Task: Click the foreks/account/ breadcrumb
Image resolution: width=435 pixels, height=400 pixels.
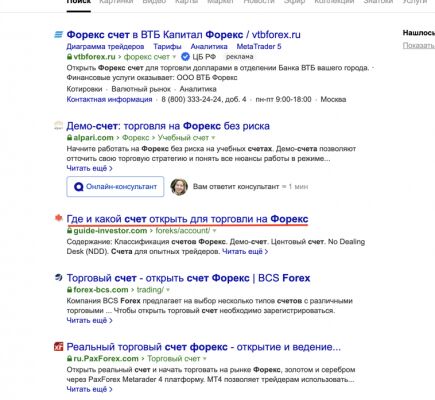Action: coord(183,231)
